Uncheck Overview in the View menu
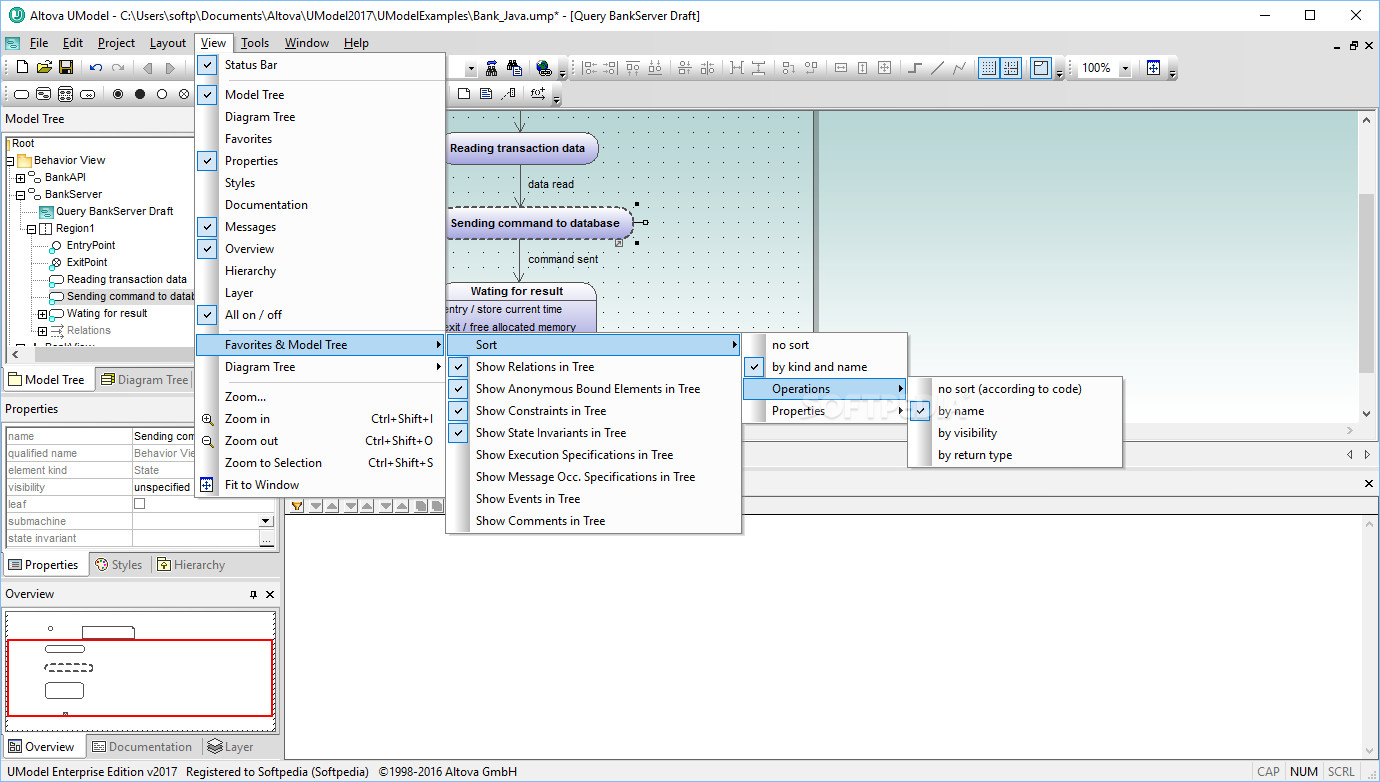Viewport: 1380px width, 782px height. click(320, 249)
